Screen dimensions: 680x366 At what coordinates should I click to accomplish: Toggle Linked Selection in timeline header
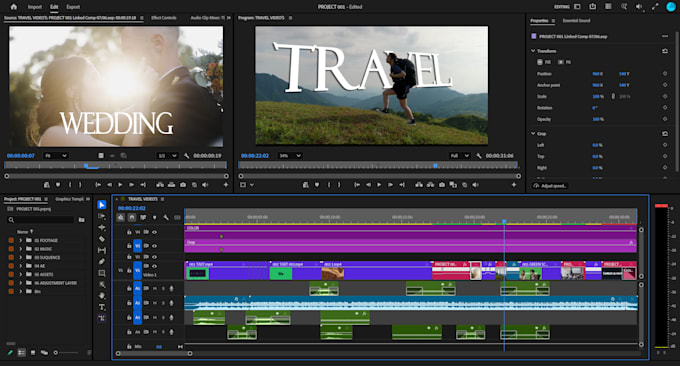[x=143, y=217]
